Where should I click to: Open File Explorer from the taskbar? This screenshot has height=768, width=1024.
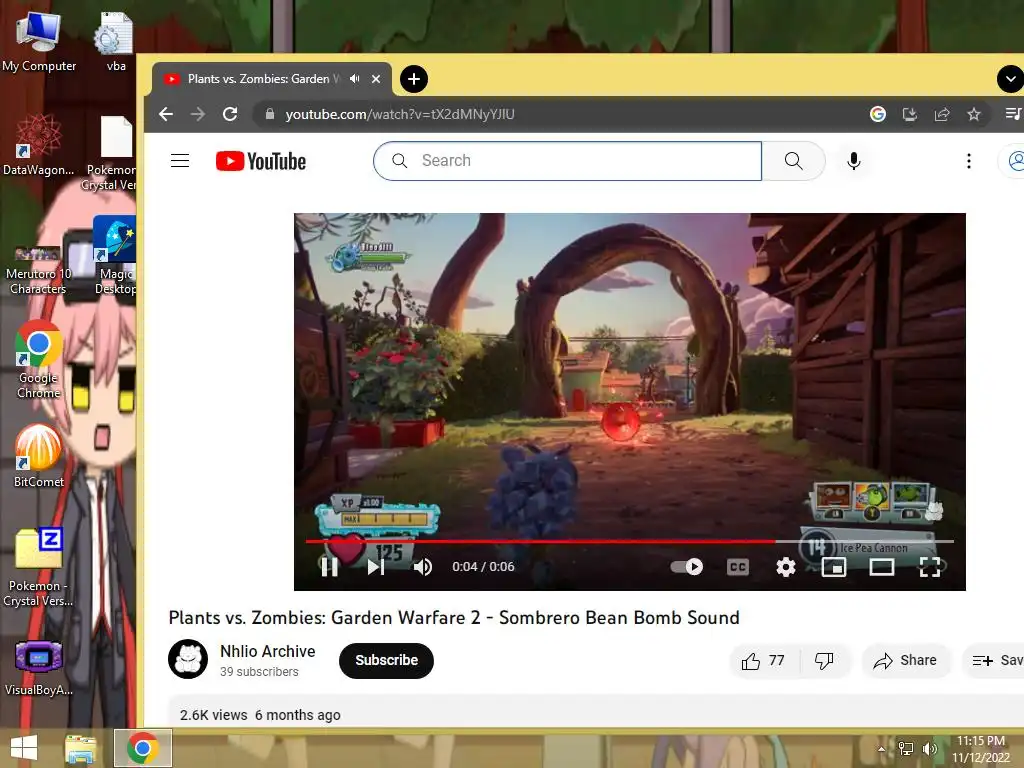tap(81, 748)
